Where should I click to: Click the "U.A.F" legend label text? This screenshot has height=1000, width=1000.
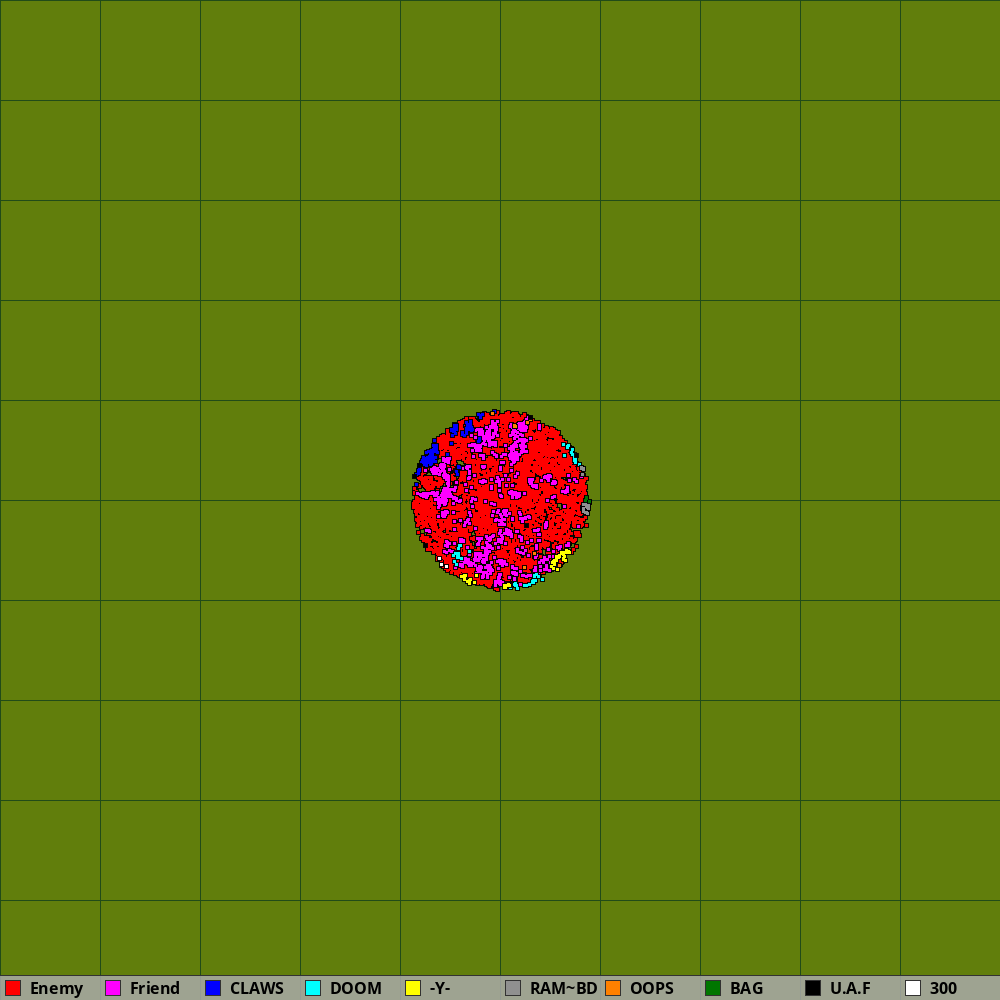pyautogui.click(x=850, y=988)
